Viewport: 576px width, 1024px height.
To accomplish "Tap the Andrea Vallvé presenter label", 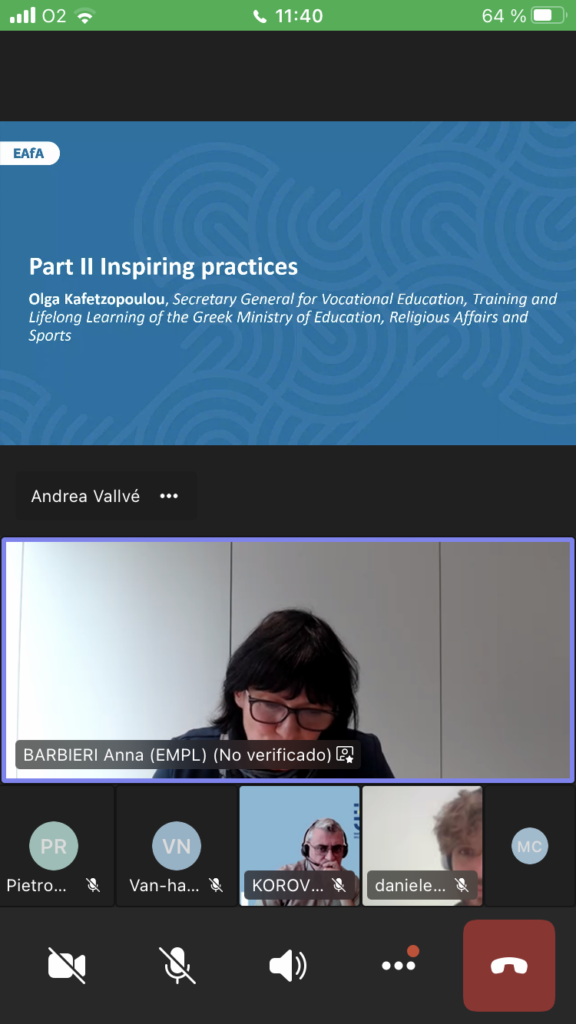I will pos(86,496).
